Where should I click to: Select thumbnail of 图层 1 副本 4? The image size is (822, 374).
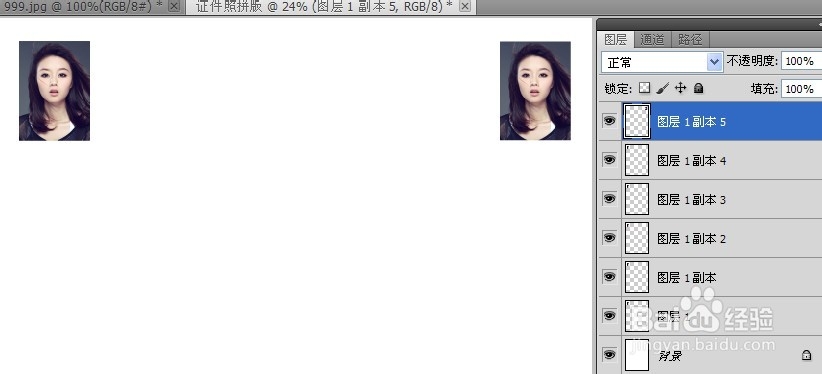tap(637, 160)
